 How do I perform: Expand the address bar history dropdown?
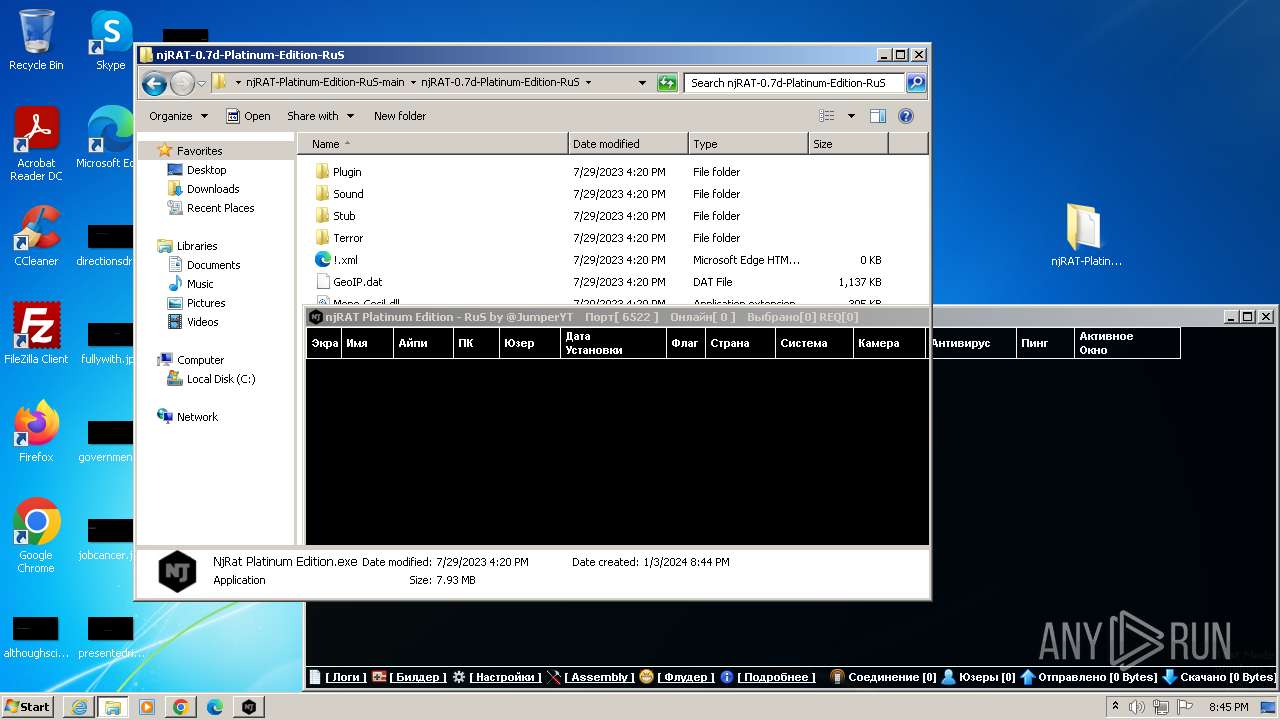(x=640, y=83)
